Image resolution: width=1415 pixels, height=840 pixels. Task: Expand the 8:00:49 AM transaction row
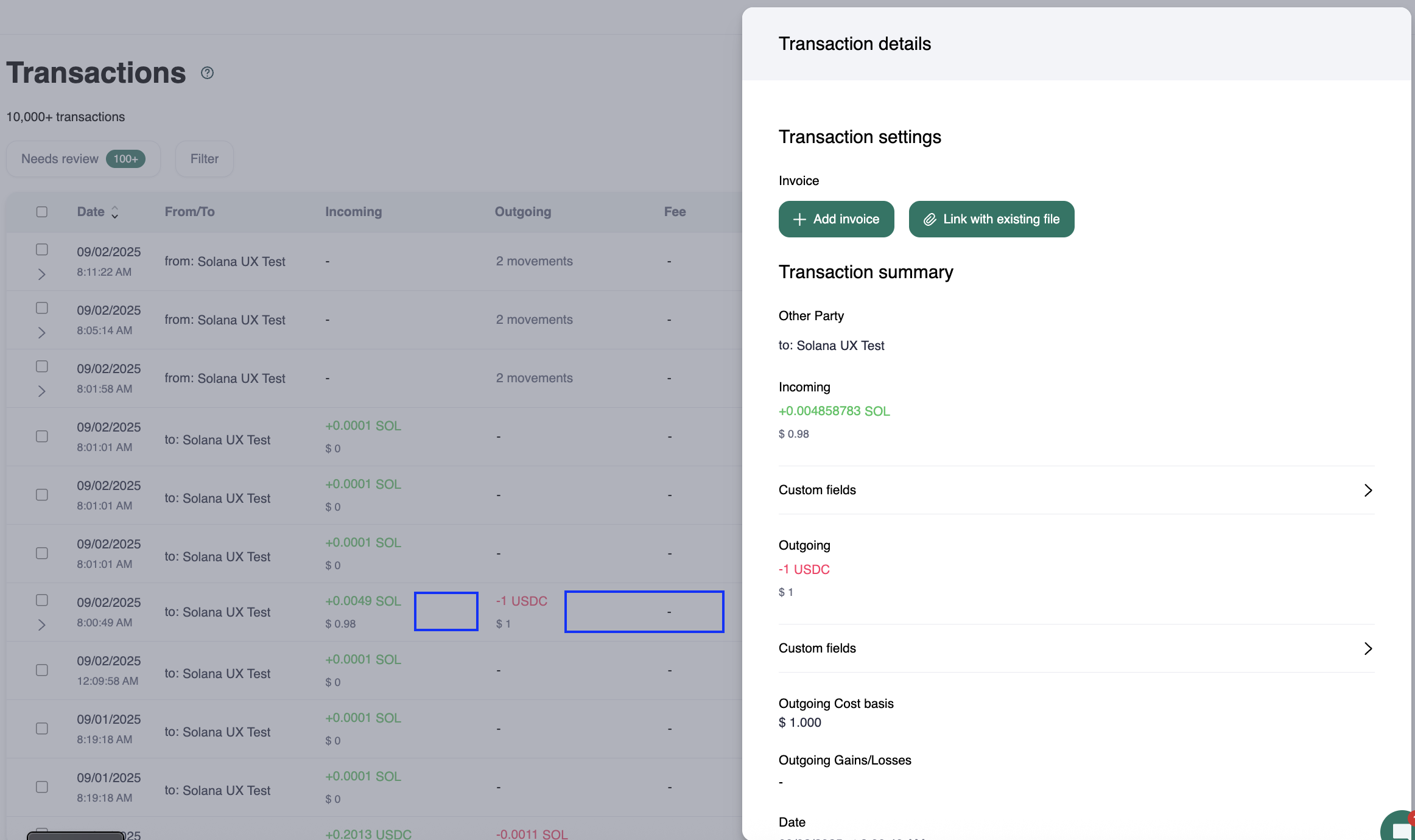click(x=42, y=625)
